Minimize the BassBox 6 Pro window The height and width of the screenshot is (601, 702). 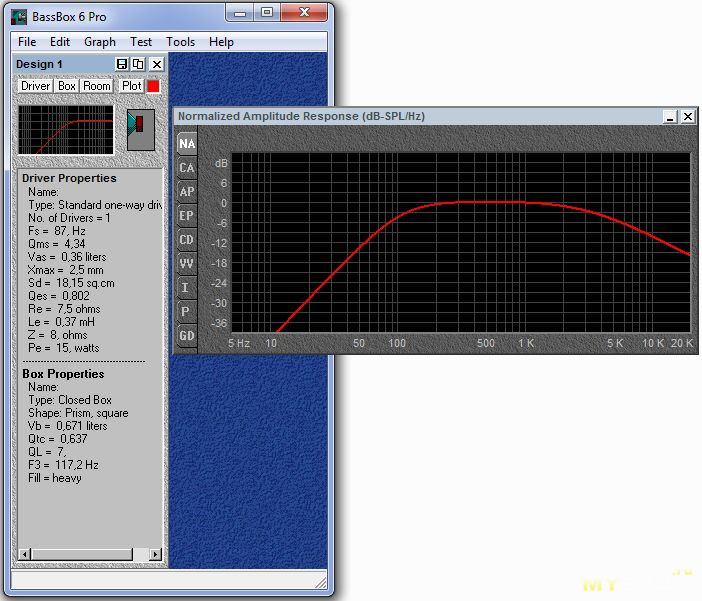pyautogui.click(x=240, y=13)
